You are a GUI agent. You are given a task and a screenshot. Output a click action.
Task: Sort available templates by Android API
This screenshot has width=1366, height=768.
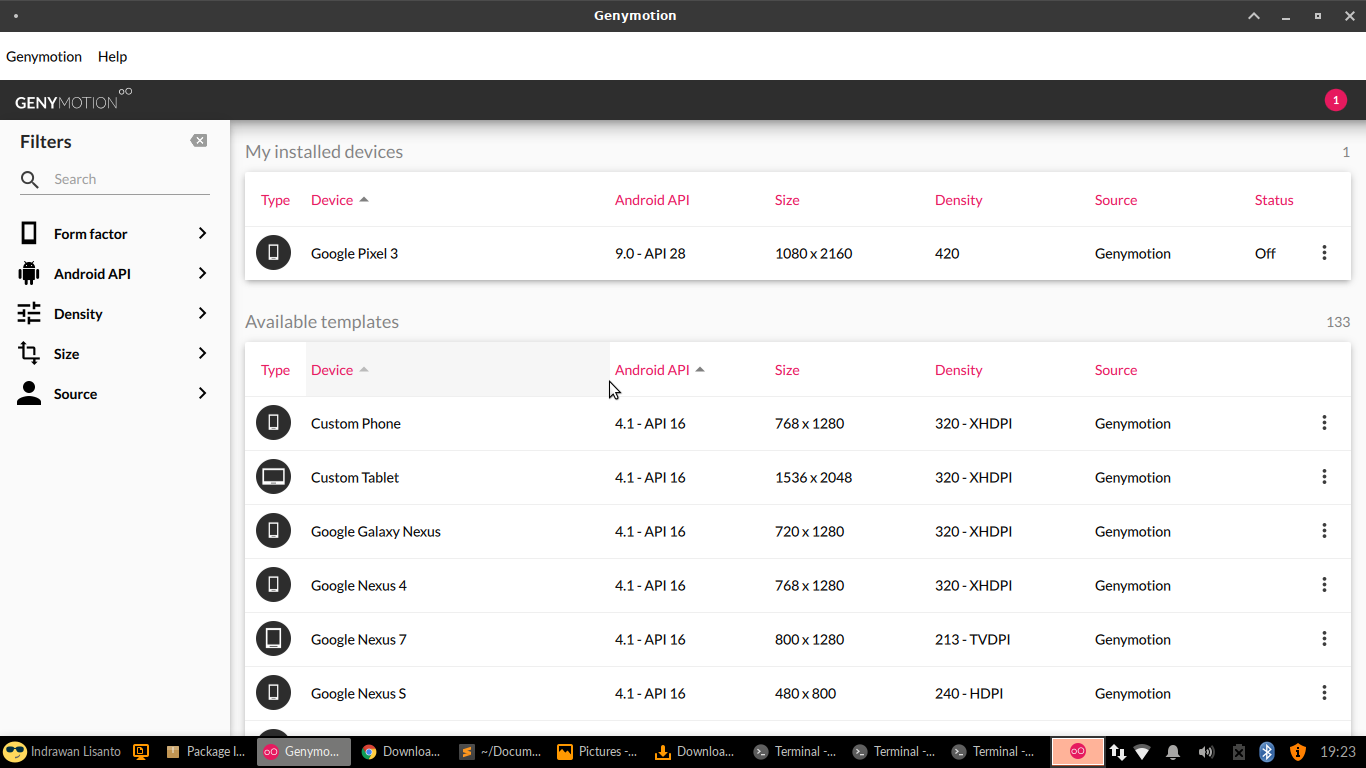(x=660, y=370)
